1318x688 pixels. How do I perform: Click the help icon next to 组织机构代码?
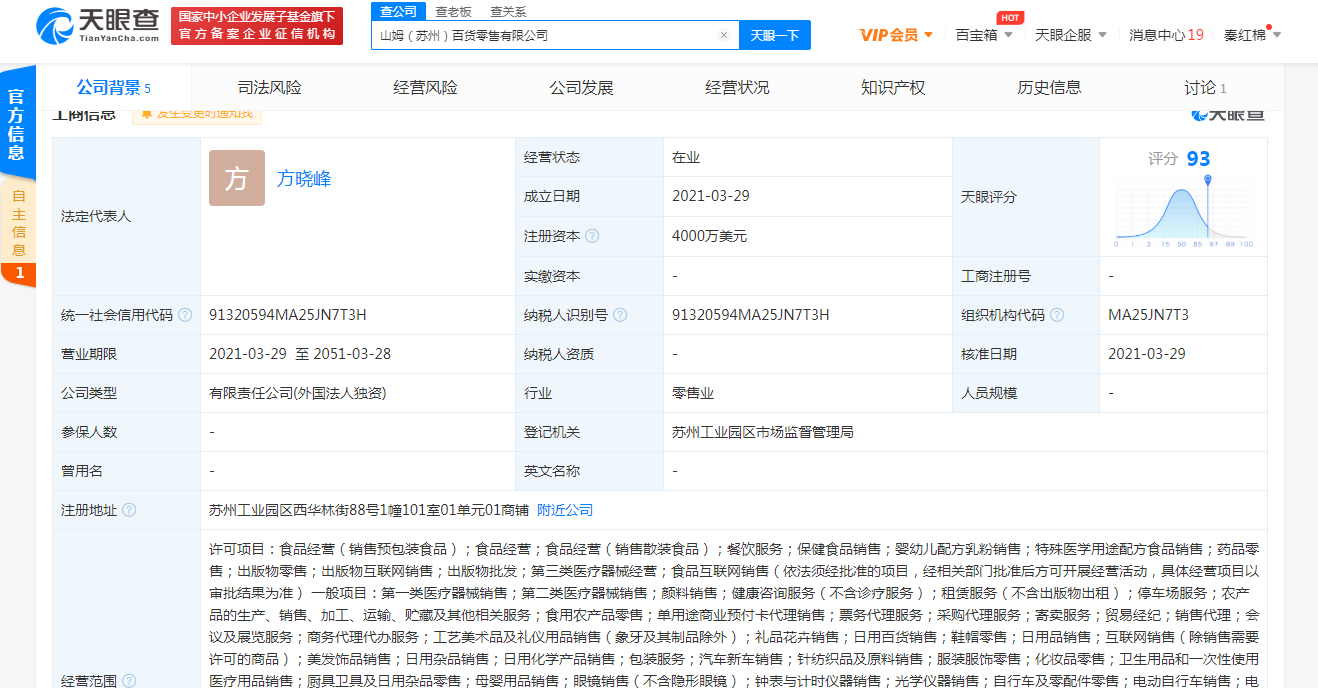pos(1057,315)
